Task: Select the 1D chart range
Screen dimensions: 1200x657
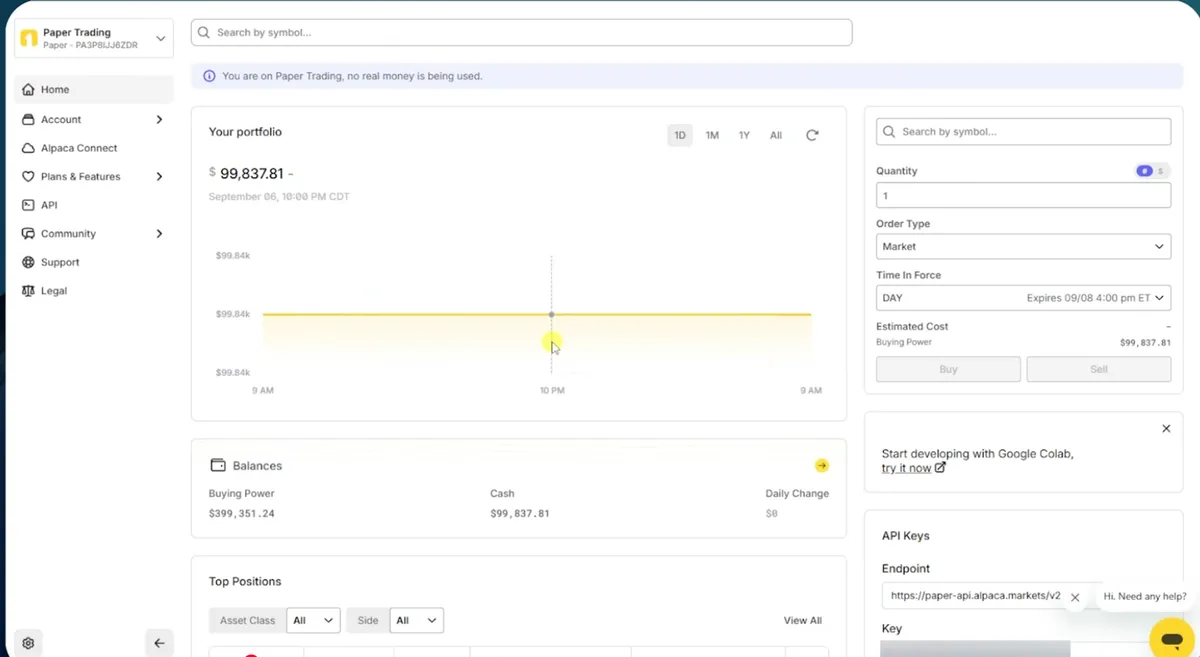Action: click(680, 135)
